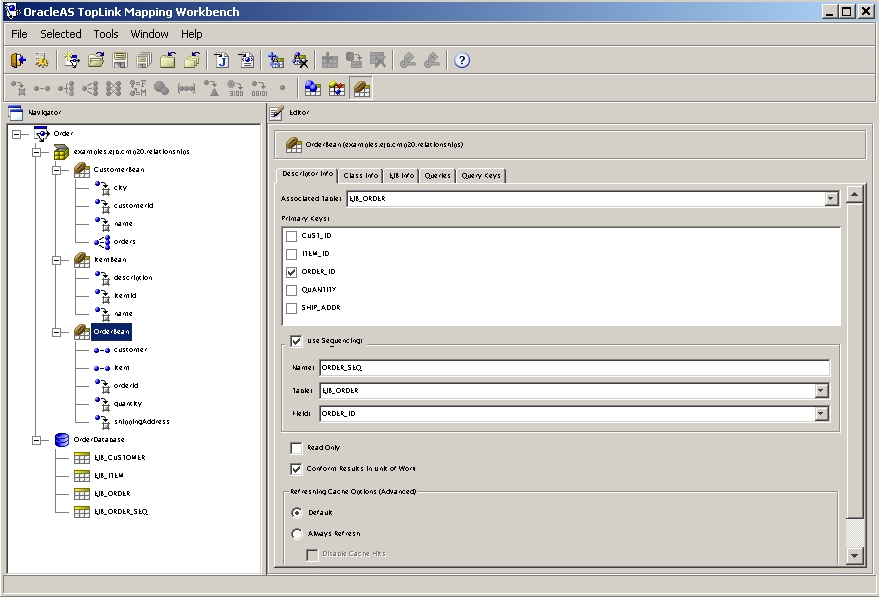Collapse the OrderDatabase tree node
The width and height of the screenshot is (879, 597).
click(37, 440)
